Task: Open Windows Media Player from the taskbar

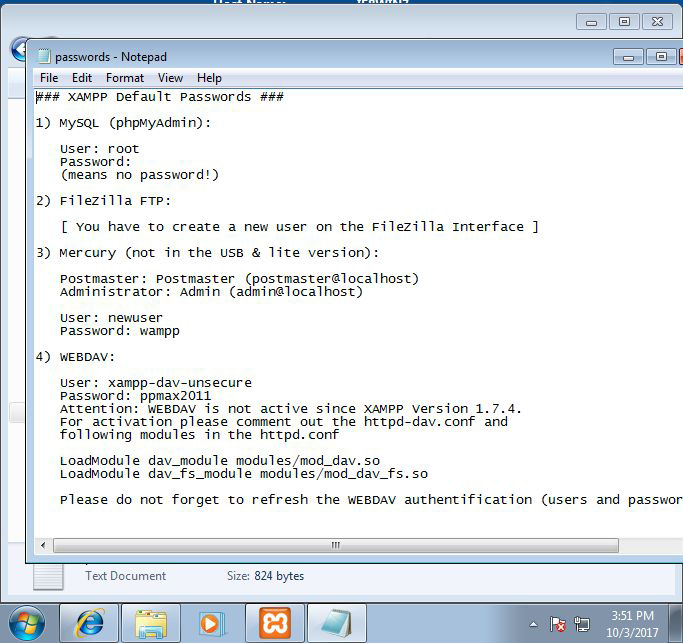Action: [212, 623]
